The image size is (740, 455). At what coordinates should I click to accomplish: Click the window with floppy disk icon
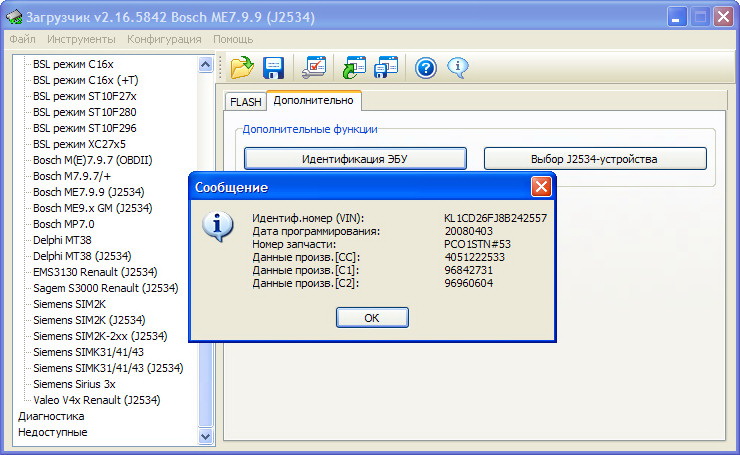386,68
